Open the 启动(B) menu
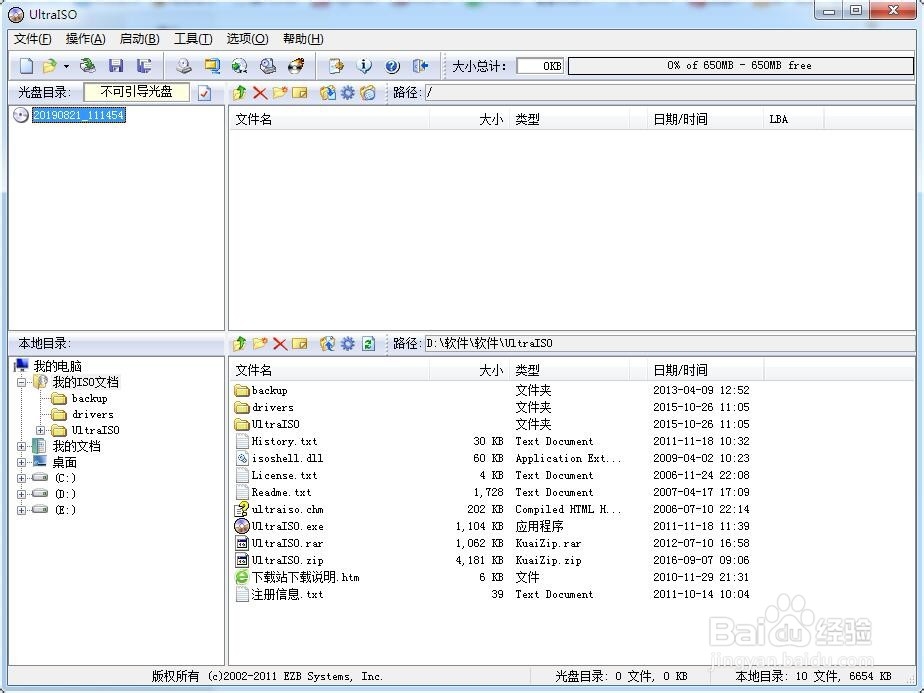Image resolution: width=924 pixels, height=693 pixels. [139, 39]
